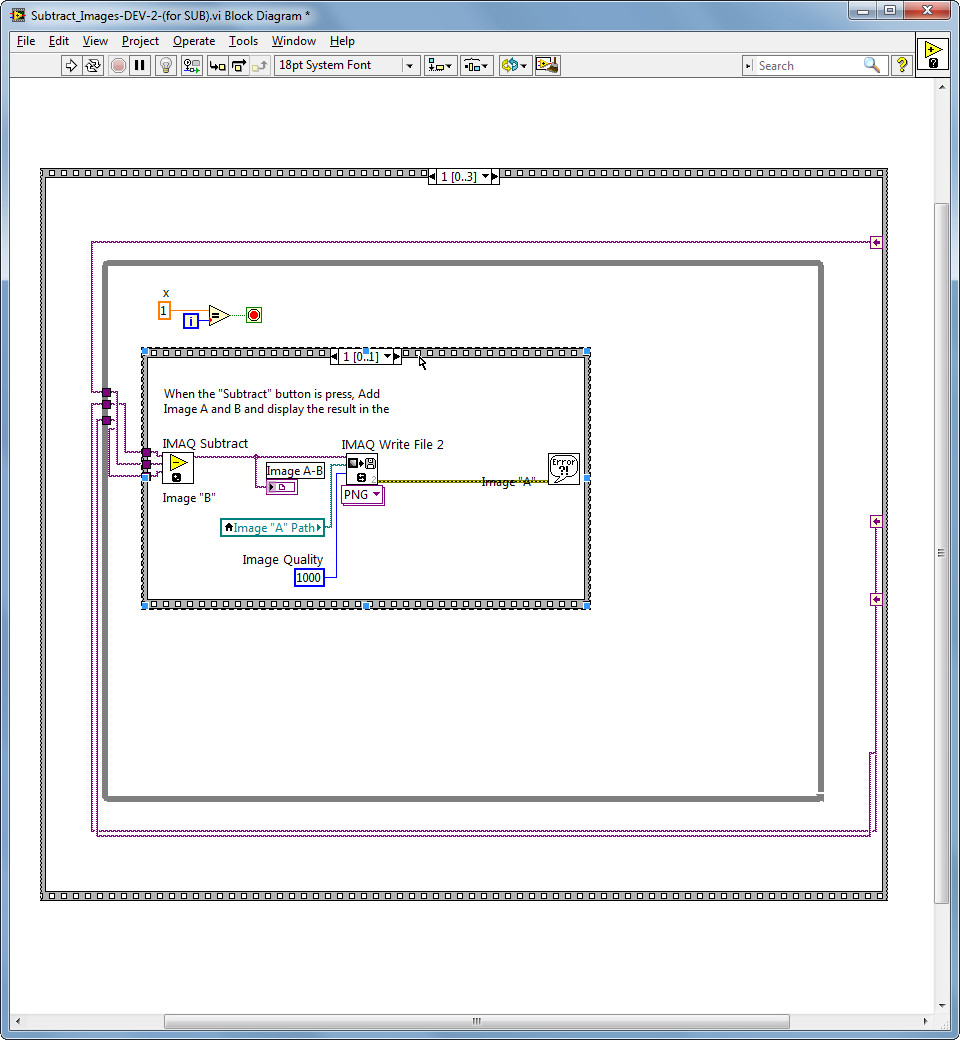Viewport: 960px width, 1040px height.
Task: Expand the outer case selector 1 [0..3]
Action: pyautogui.click(x=486, y=177)
